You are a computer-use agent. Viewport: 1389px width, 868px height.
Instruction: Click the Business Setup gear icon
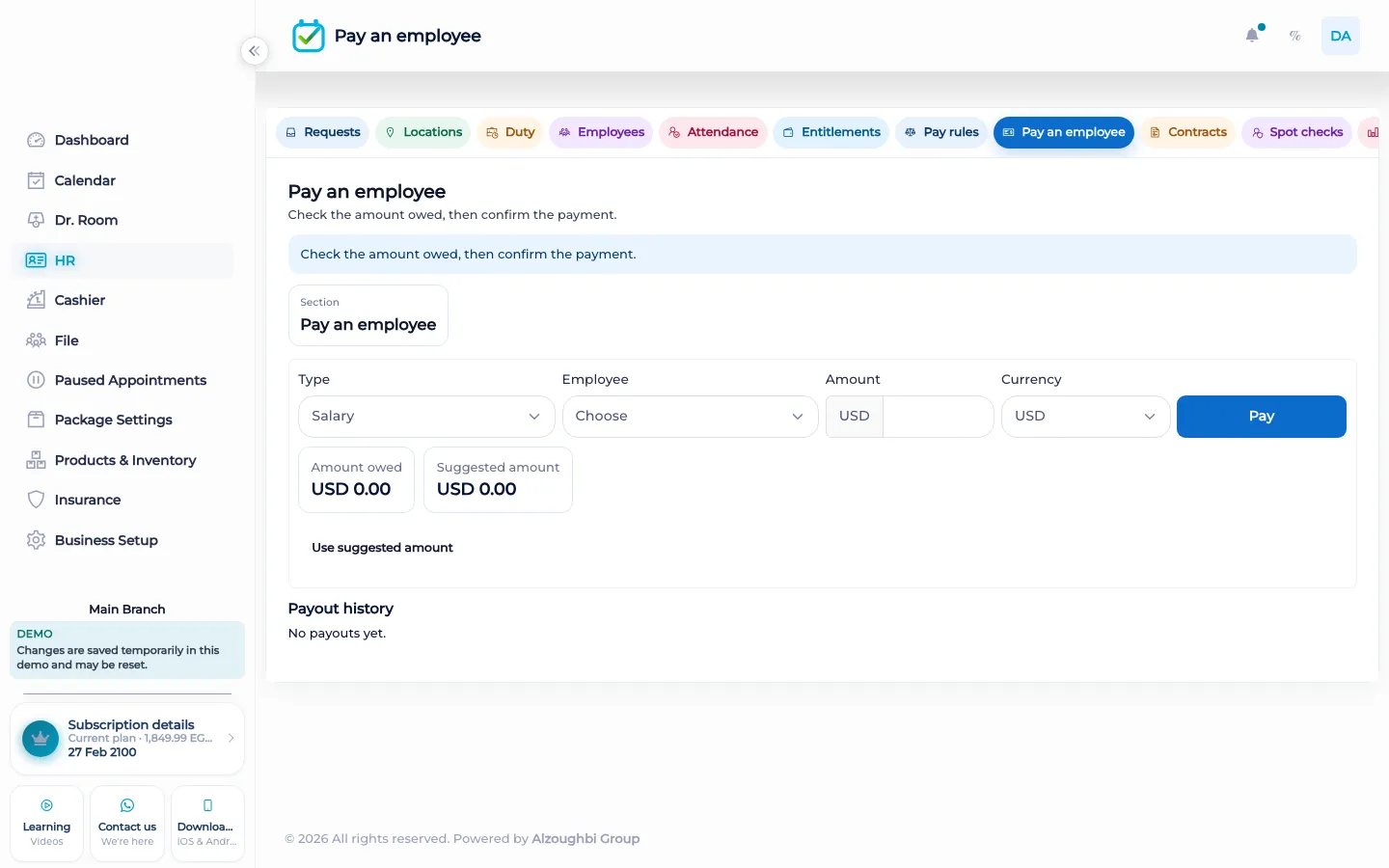(36, 540)
